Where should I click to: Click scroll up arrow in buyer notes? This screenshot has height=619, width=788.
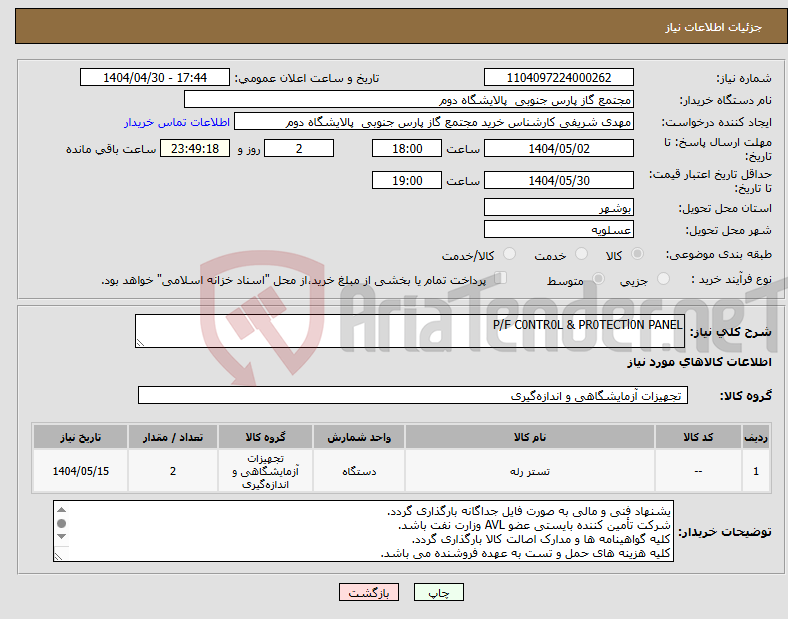[x=61, y=510]
